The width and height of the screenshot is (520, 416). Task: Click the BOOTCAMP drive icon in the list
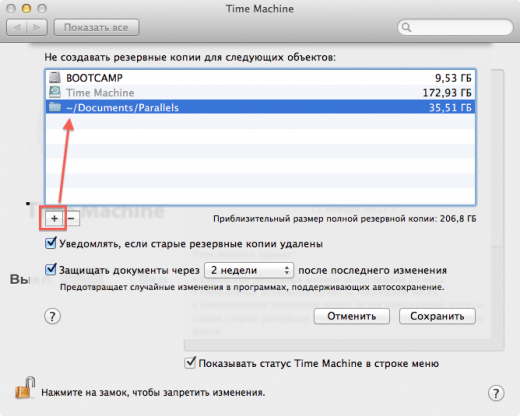(x=55, y=77)
